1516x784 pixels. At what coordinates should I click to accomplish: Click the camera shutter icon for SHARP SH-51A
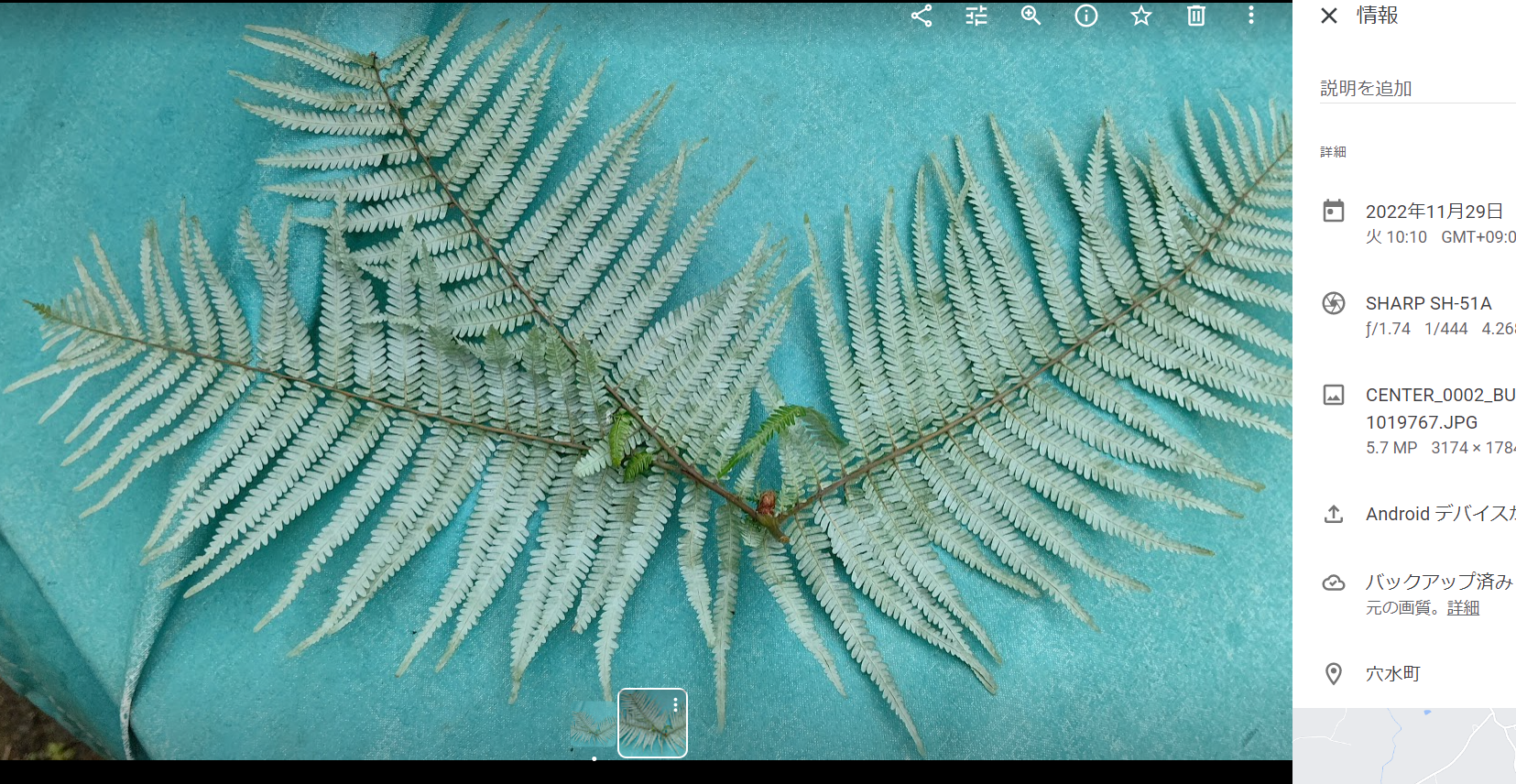pos(1334,303)
